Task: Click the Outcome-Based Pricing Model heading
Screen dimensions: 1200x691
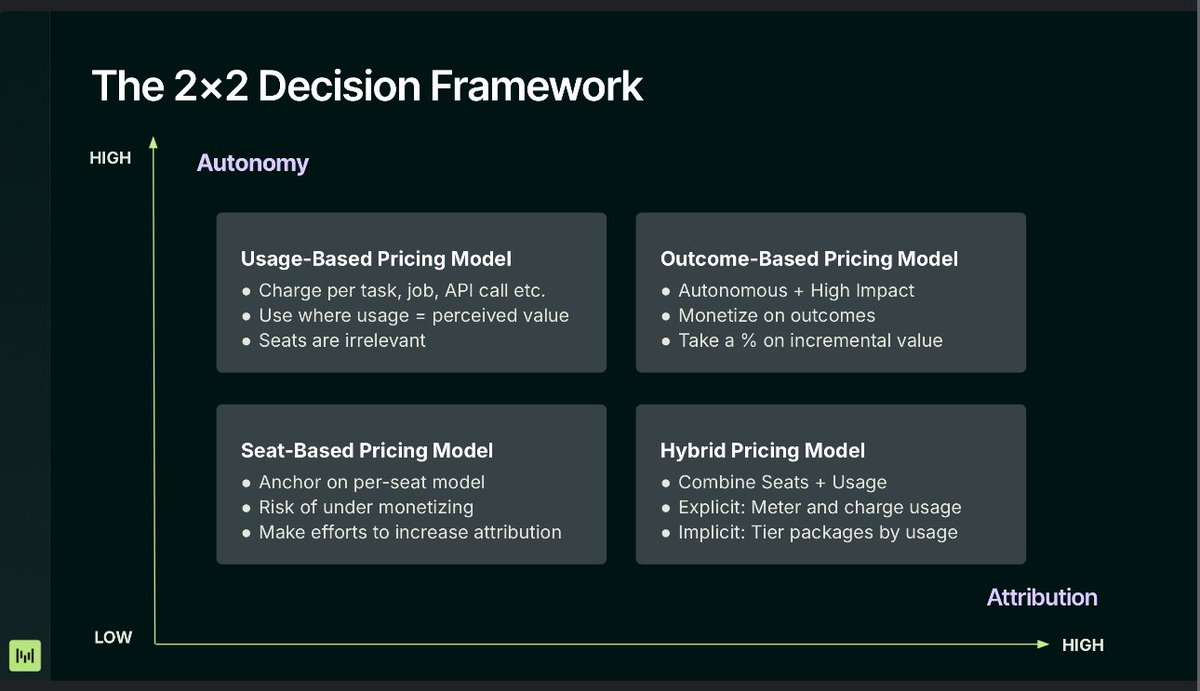Action: click(x=809, y=259)
